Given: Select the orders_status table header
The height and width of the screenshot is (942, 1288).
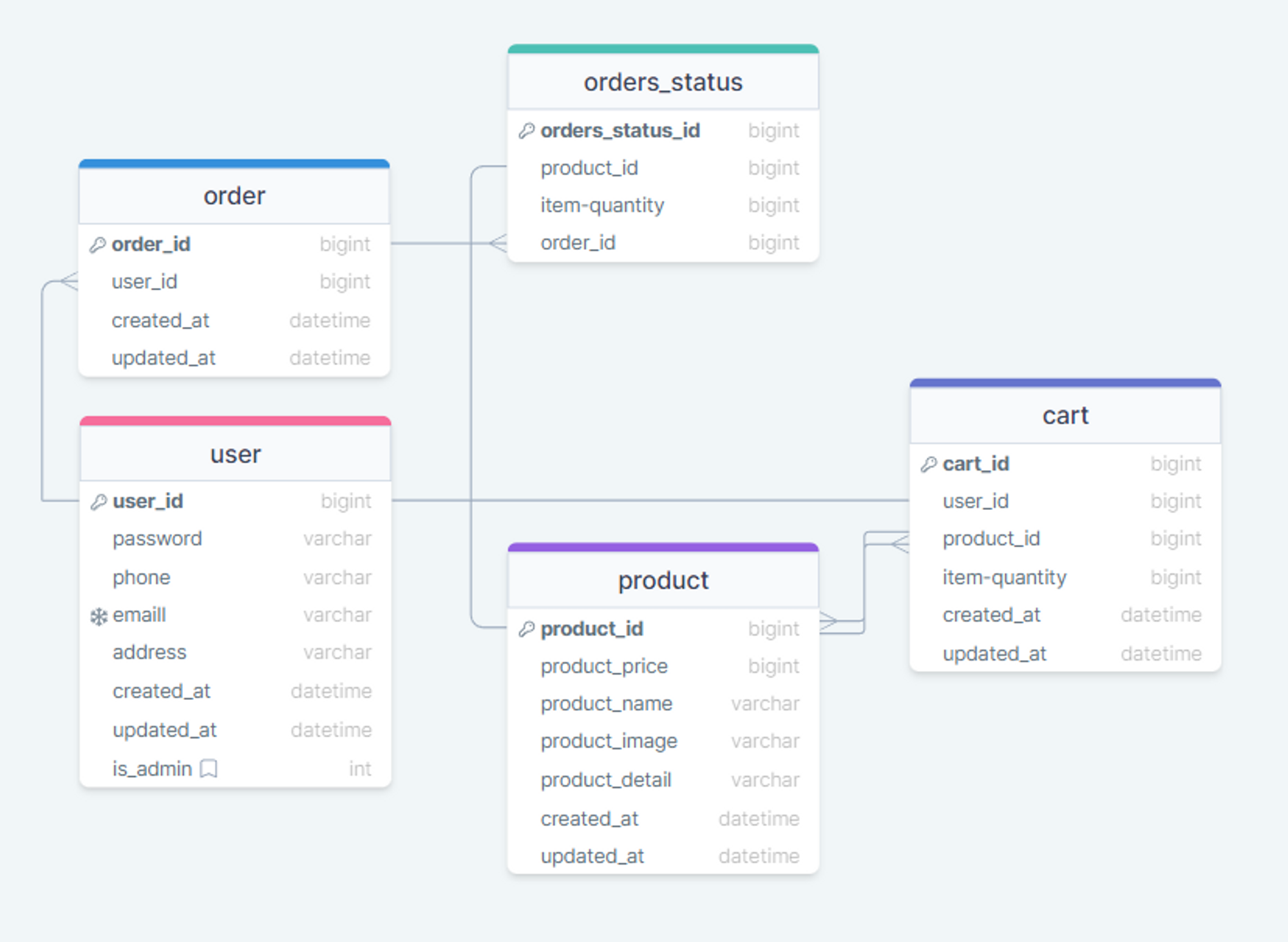Looking at the screenshot, I should [663, 82].
